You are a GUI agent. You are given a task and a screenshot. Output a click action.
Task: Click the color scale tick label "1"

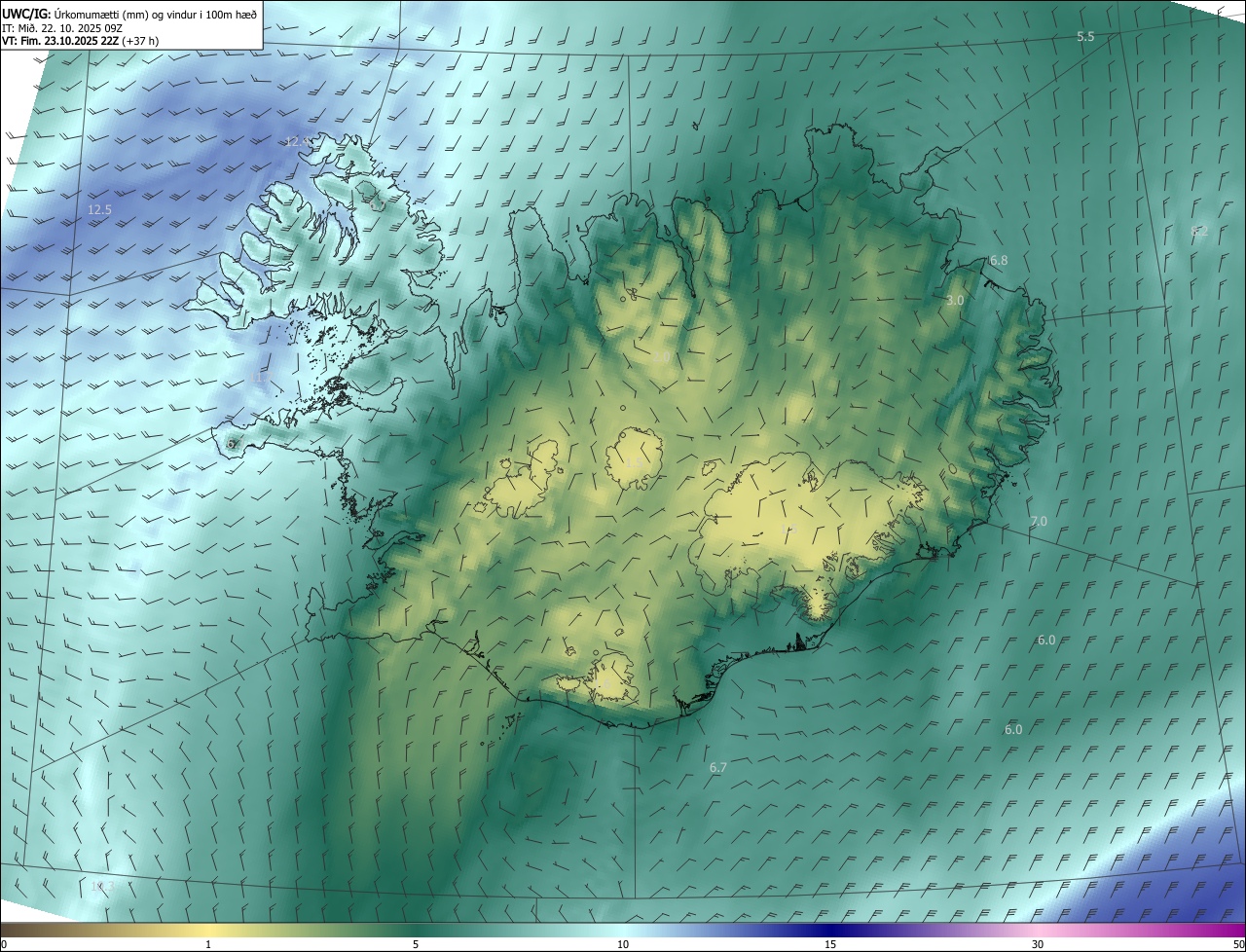point(208,944)
